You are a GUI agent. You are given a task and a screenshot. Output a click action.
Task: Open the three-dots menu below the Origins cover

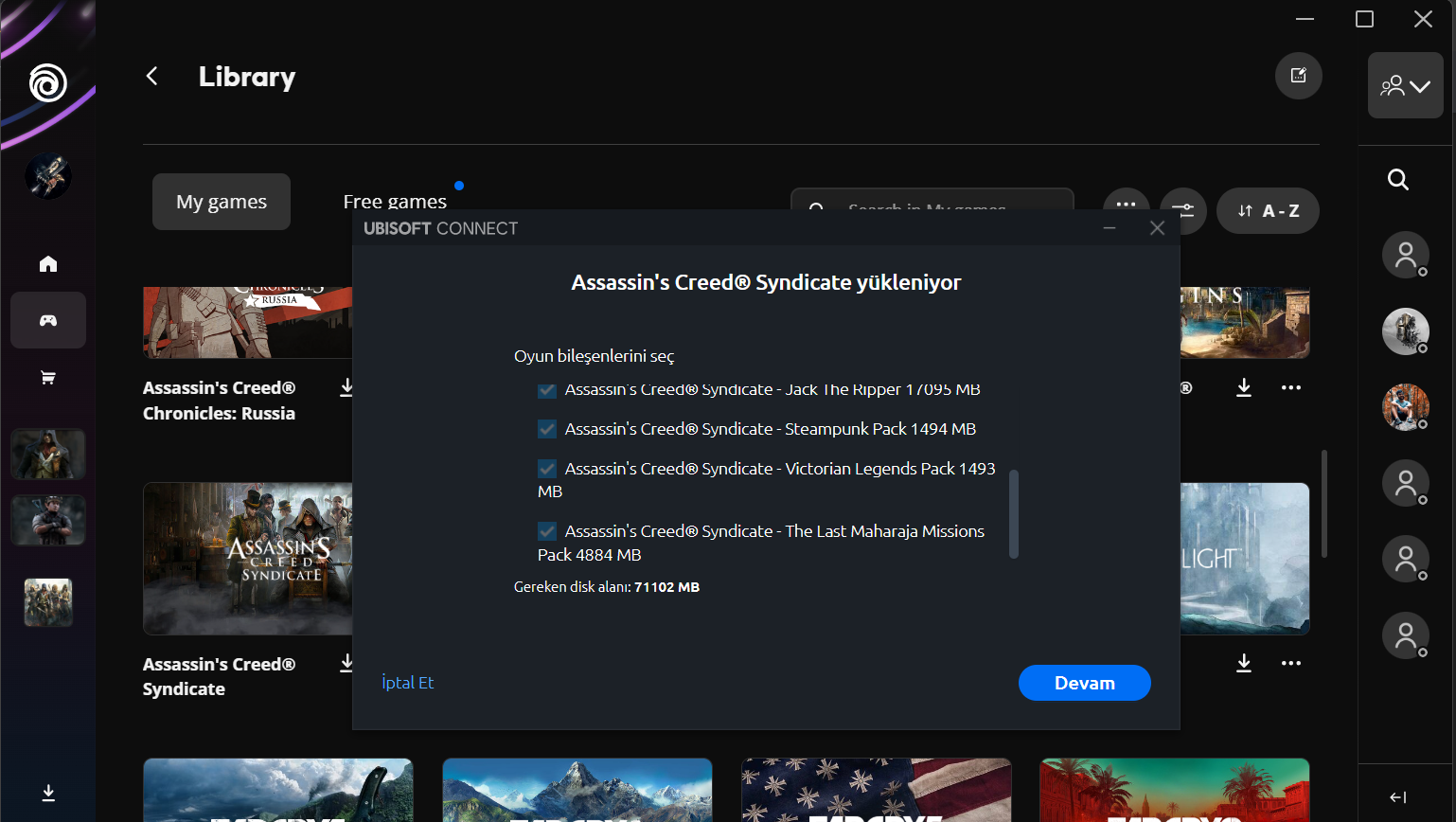[x=1291, y=387]
